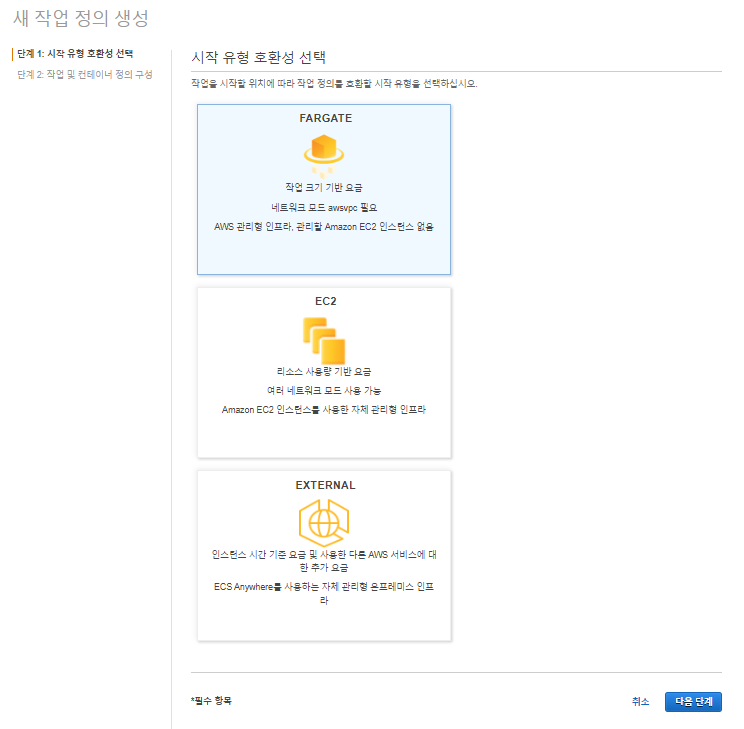Click text Amazon EC2 인스턴스를 사용한 자체 관리형 인프라
The width and height of the screenshot is (744, 729).
point(324,410)
